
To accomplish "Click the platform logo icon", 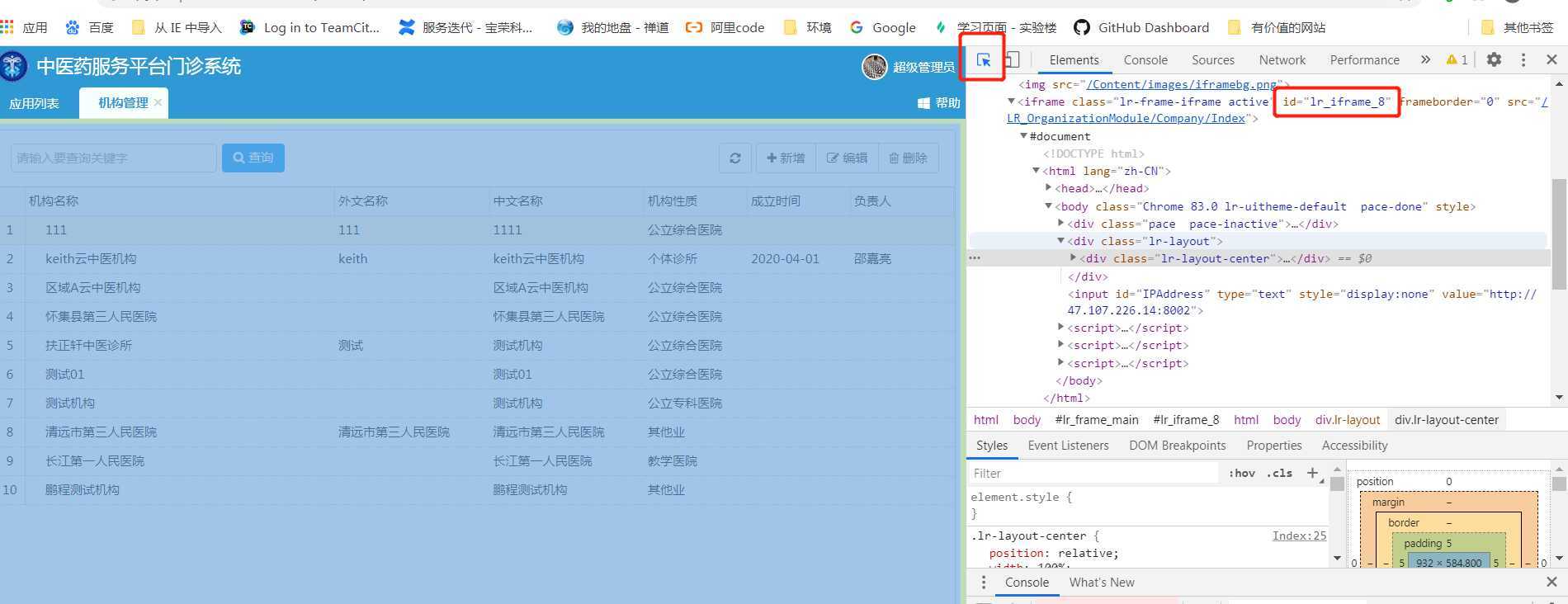I will point(13,66).
